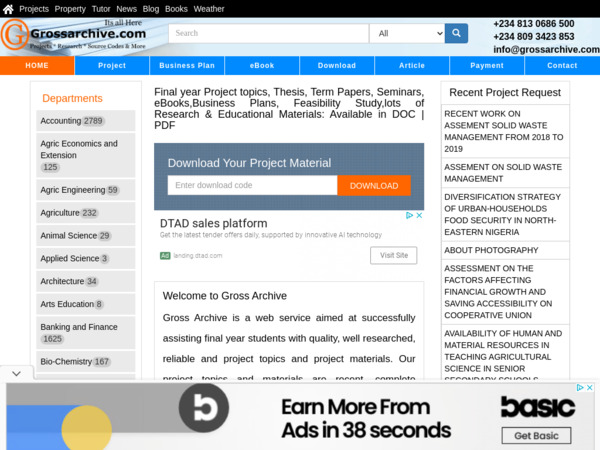Click the green Ad badge icon

pos(165,255)
